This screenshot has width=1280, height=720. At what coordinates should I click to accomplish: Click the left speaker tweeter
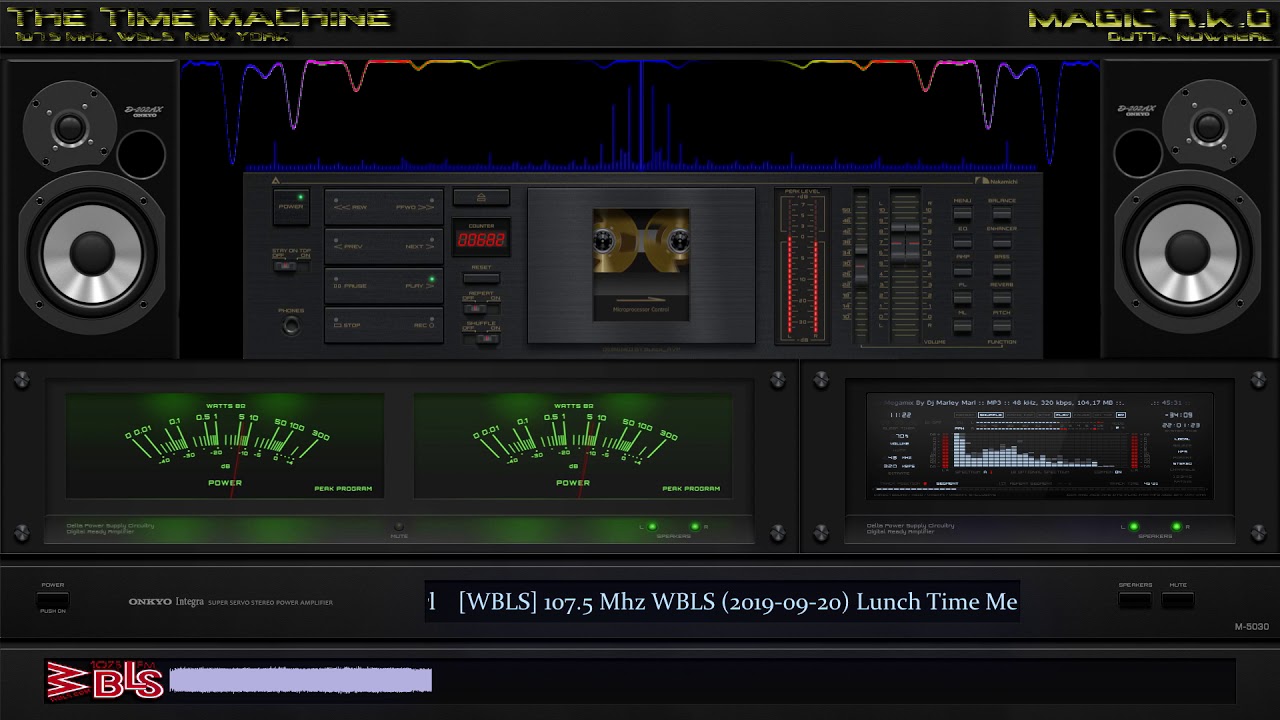[70, 127]
